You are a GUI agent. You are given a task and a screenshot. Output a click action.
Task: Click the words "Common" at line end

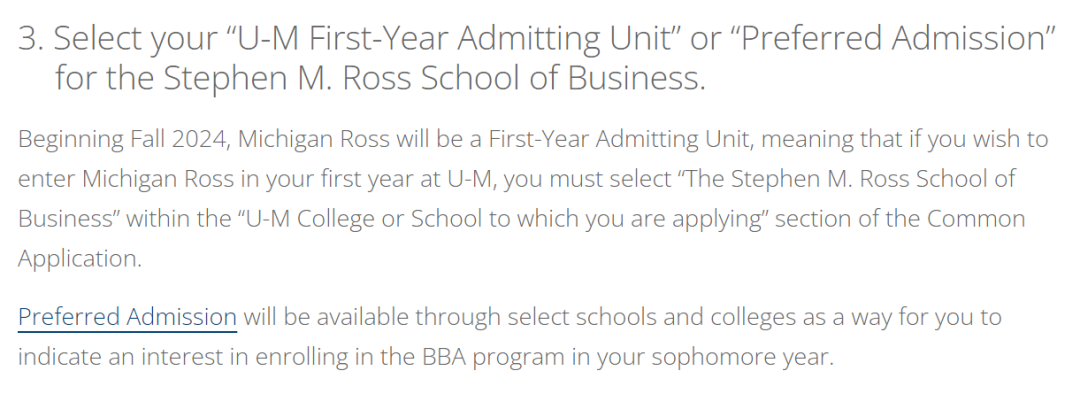coord(976,219)
